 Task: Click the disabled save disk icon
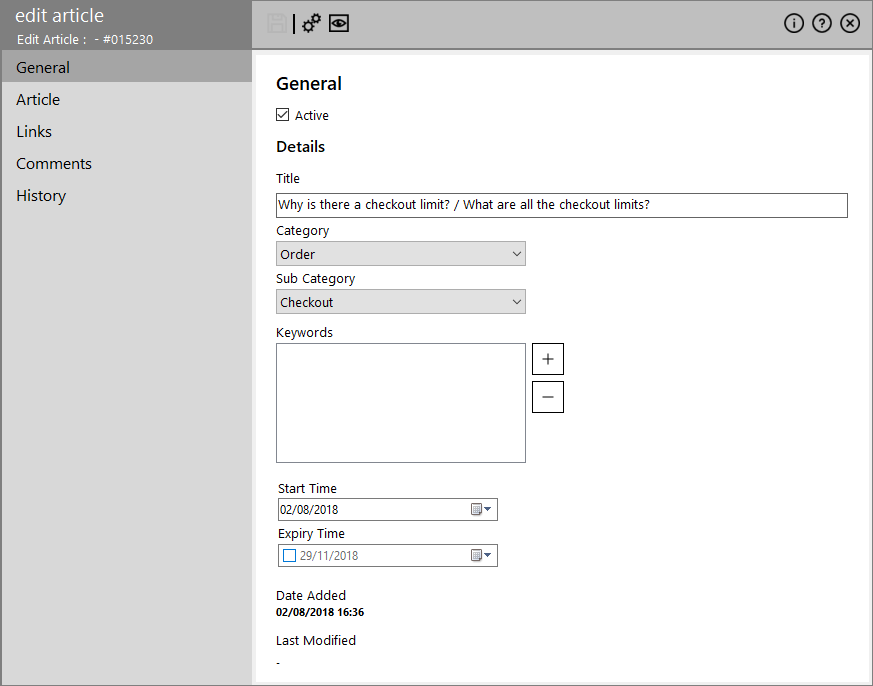tap(277, 23)
